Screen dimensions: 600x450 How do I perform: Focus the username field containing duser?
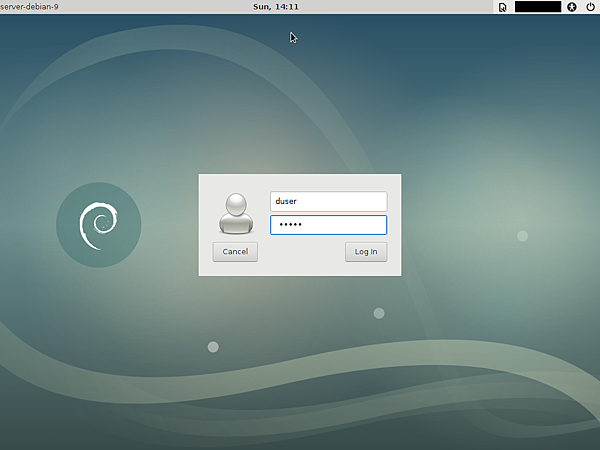pos(328,201)
